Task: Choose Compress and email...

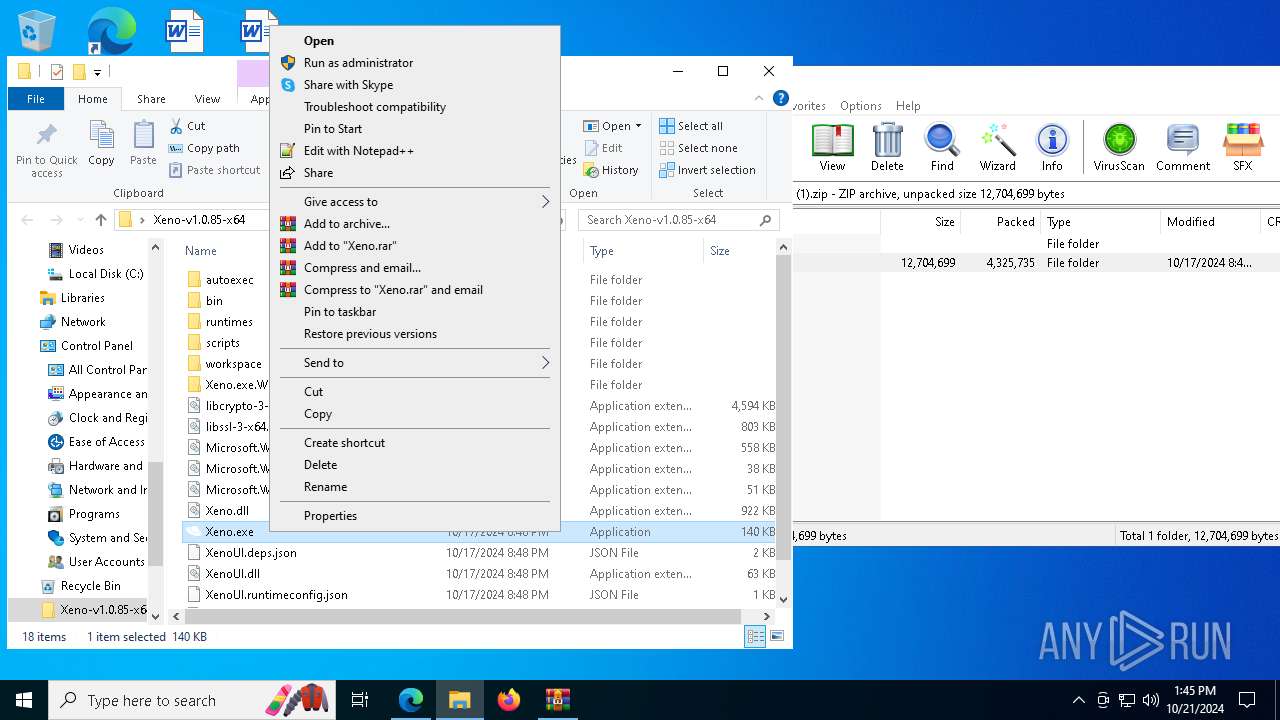Action: tap(415, 268)
